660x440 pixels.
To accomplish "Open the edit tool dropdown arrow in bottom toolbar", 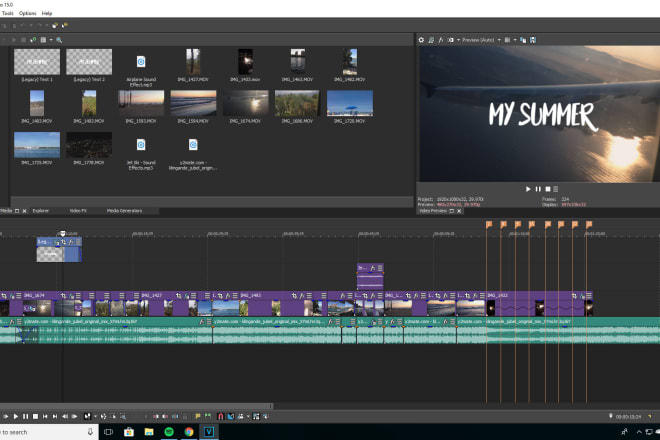I will coord(96,416).
